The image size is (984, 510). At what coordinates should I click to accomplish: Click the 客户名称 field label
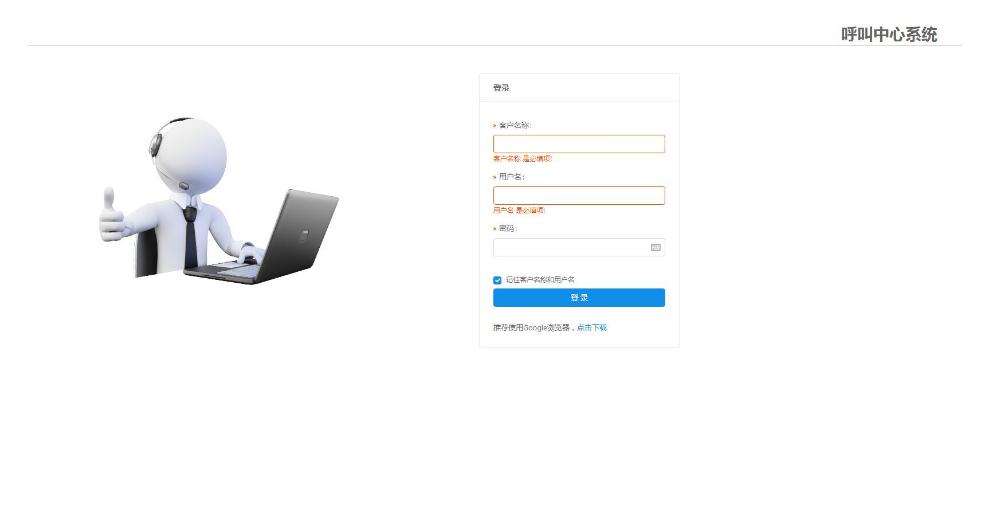(x=515, y=125)
